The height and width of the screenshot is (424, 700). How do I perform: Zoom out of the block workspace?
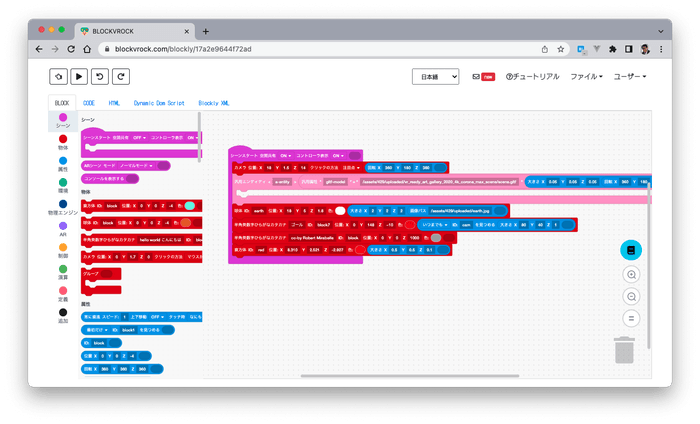pos(629,296)
